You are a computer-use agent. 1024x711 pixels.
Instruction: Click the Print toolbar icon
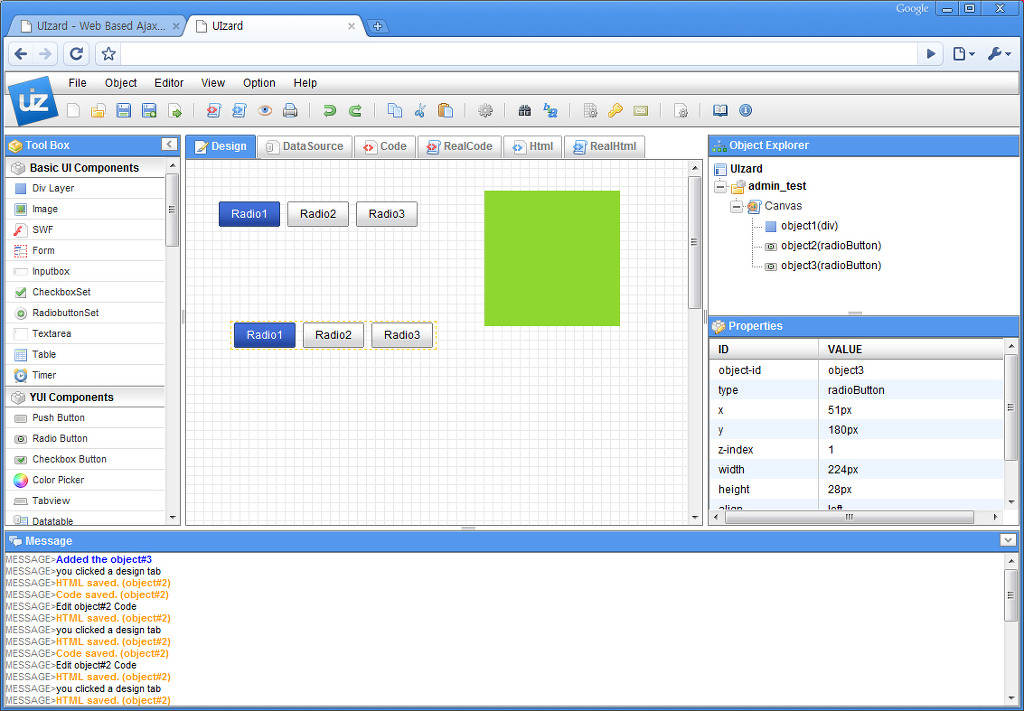290,111
